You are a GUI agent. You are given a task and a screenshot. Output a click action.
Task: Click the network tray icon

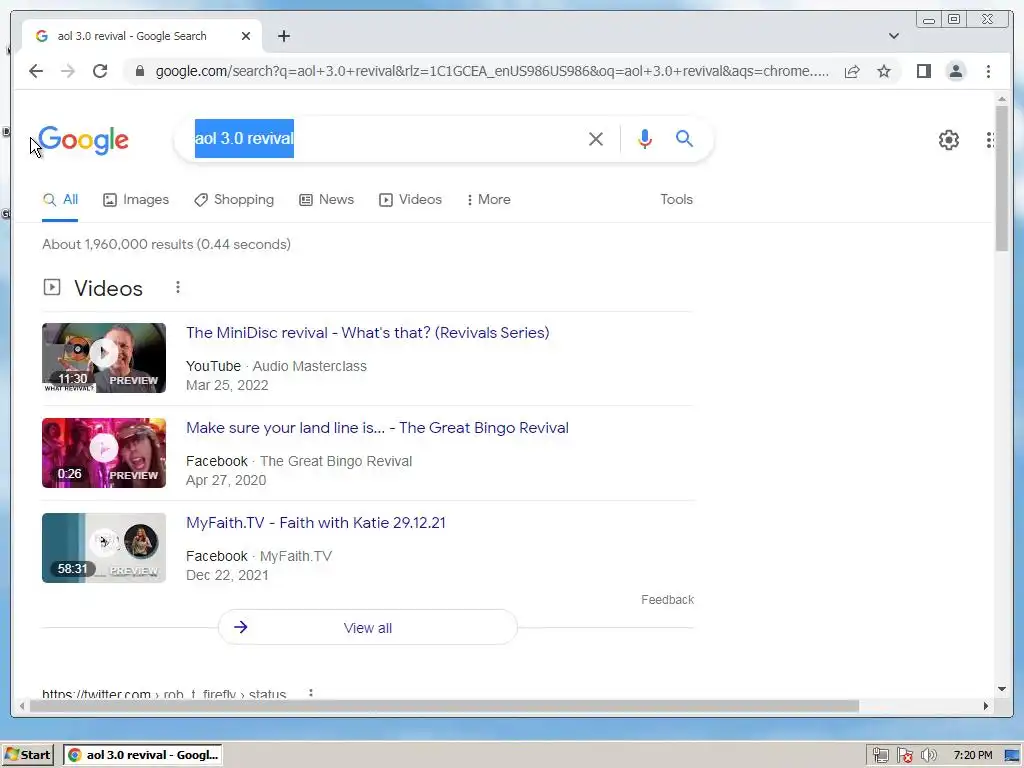pyautogui.click(x=880, y=756)
